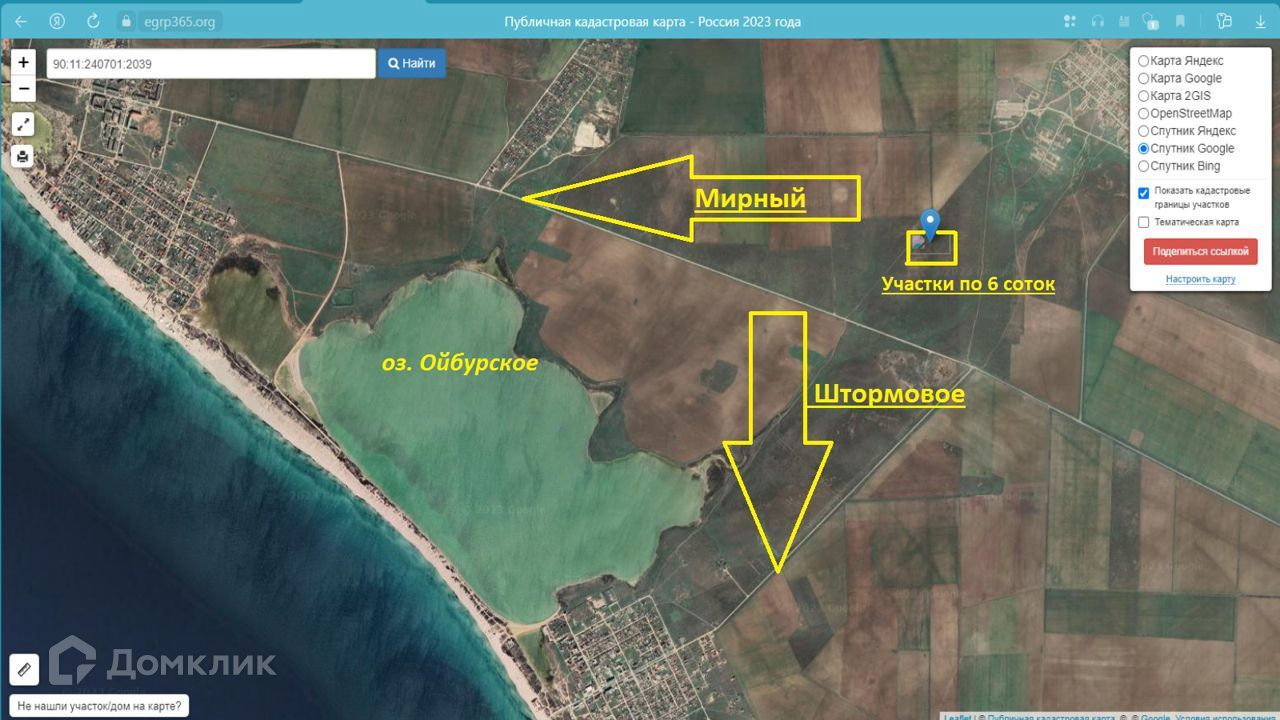Zoom in the map with plus button
The height and width of the screenshot is (720, 1280).
[24, 63]
